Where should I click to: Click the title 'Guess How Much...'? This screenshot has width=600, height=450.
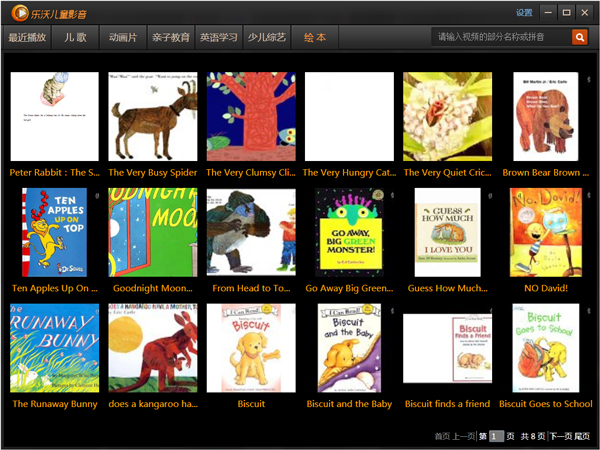coord(447,288)
